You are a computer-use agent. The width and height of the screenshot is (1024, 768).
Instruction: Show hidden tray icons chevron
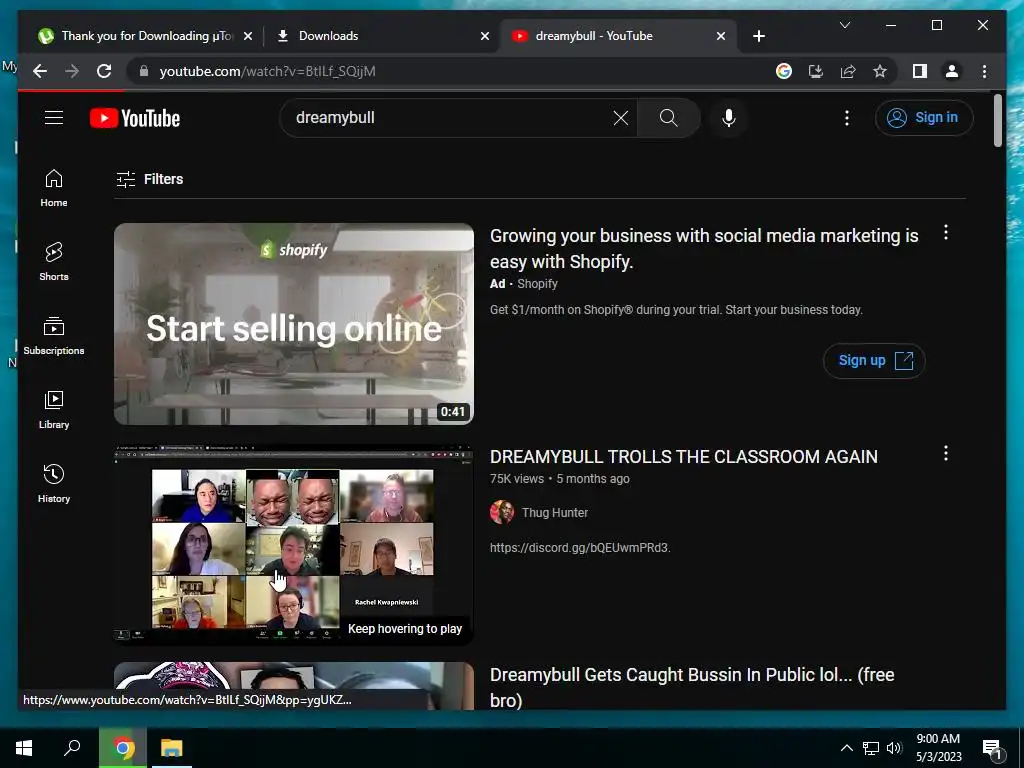tap(846, 748)
